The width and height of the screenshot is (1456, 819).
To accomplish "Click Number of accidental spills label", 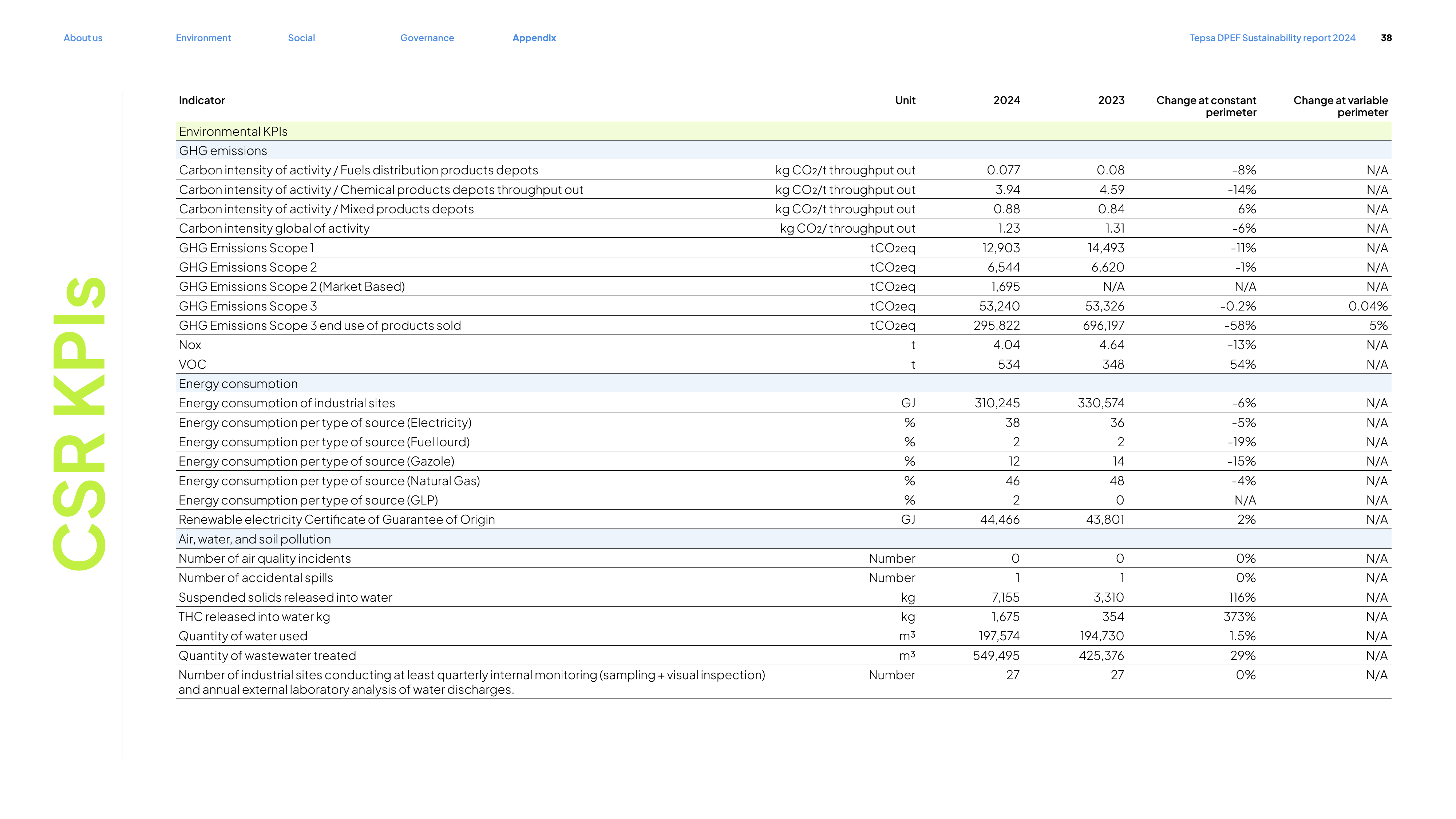I will (256, 578).
